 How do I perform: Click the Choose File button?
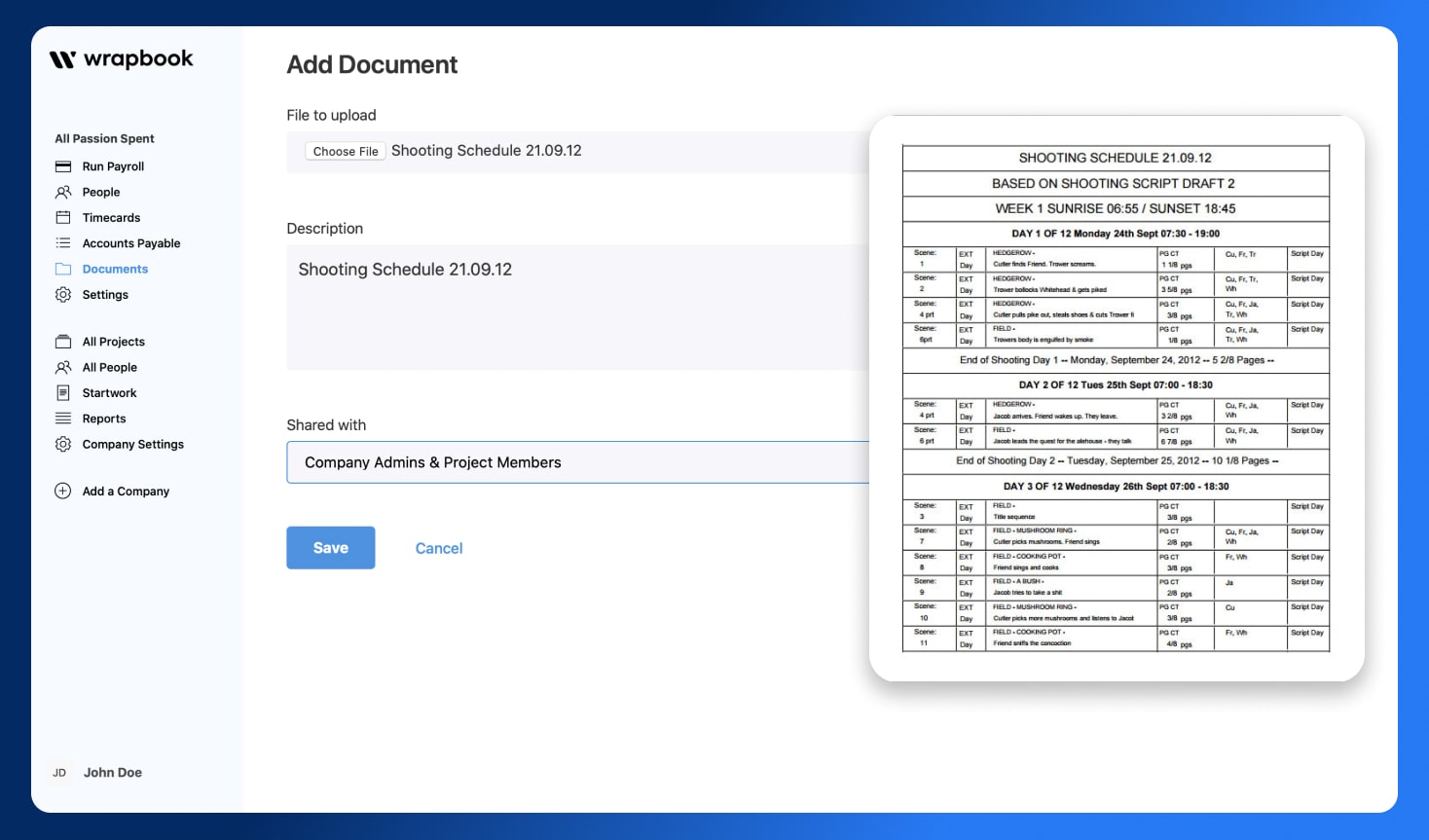345,150
